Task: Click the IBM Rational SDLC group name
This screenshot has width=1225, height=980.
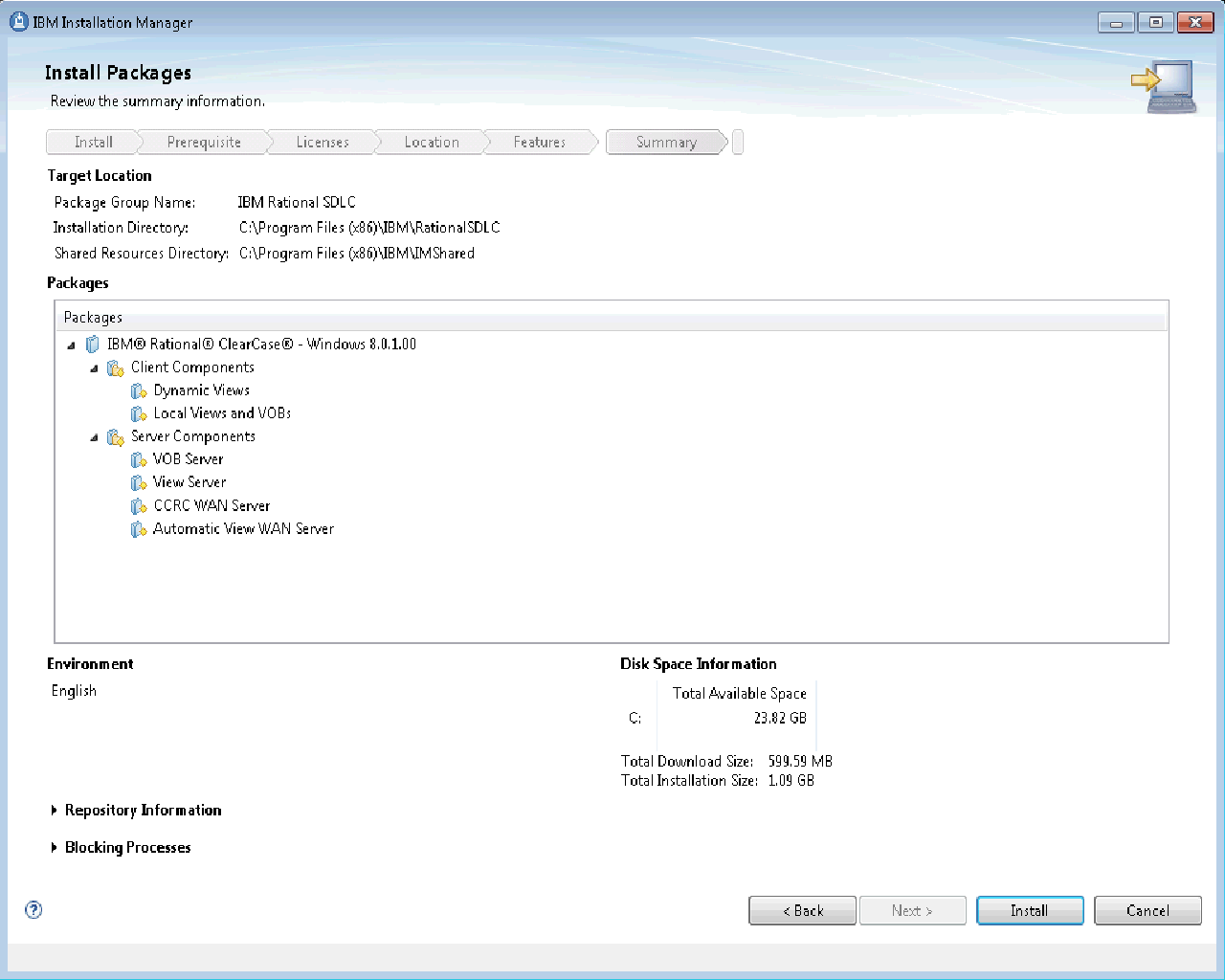Action: pyautogui.click(x=297, y=203)
